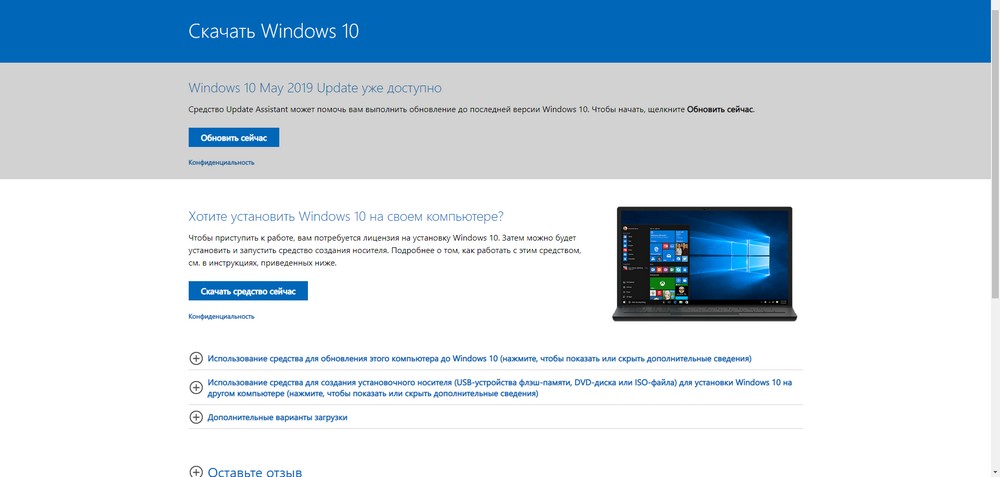Click the Windows 10 laptop image
The height and width of the screenshot is (477, 1000).
pos(704,263)
